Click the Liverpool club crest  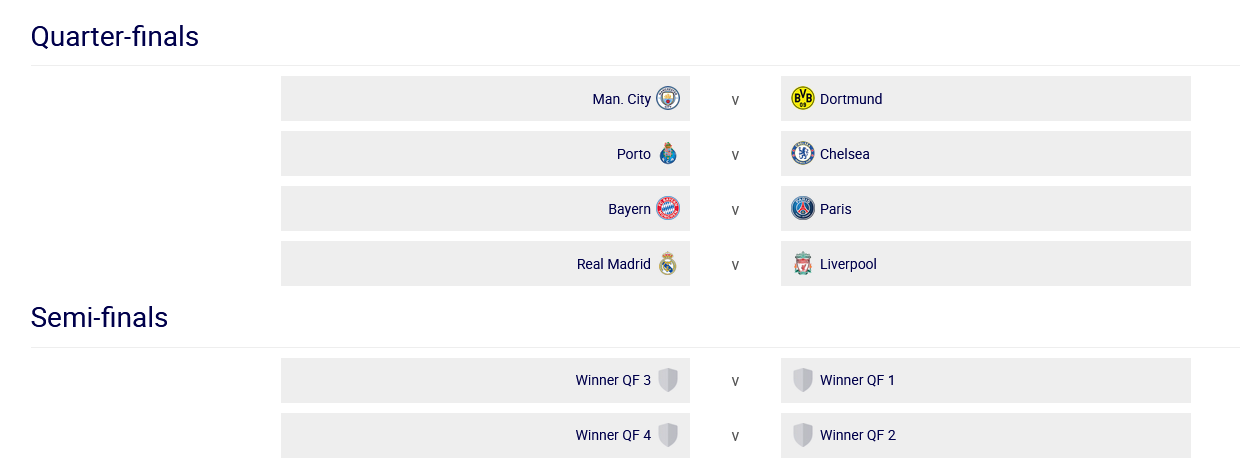point(802,264)
